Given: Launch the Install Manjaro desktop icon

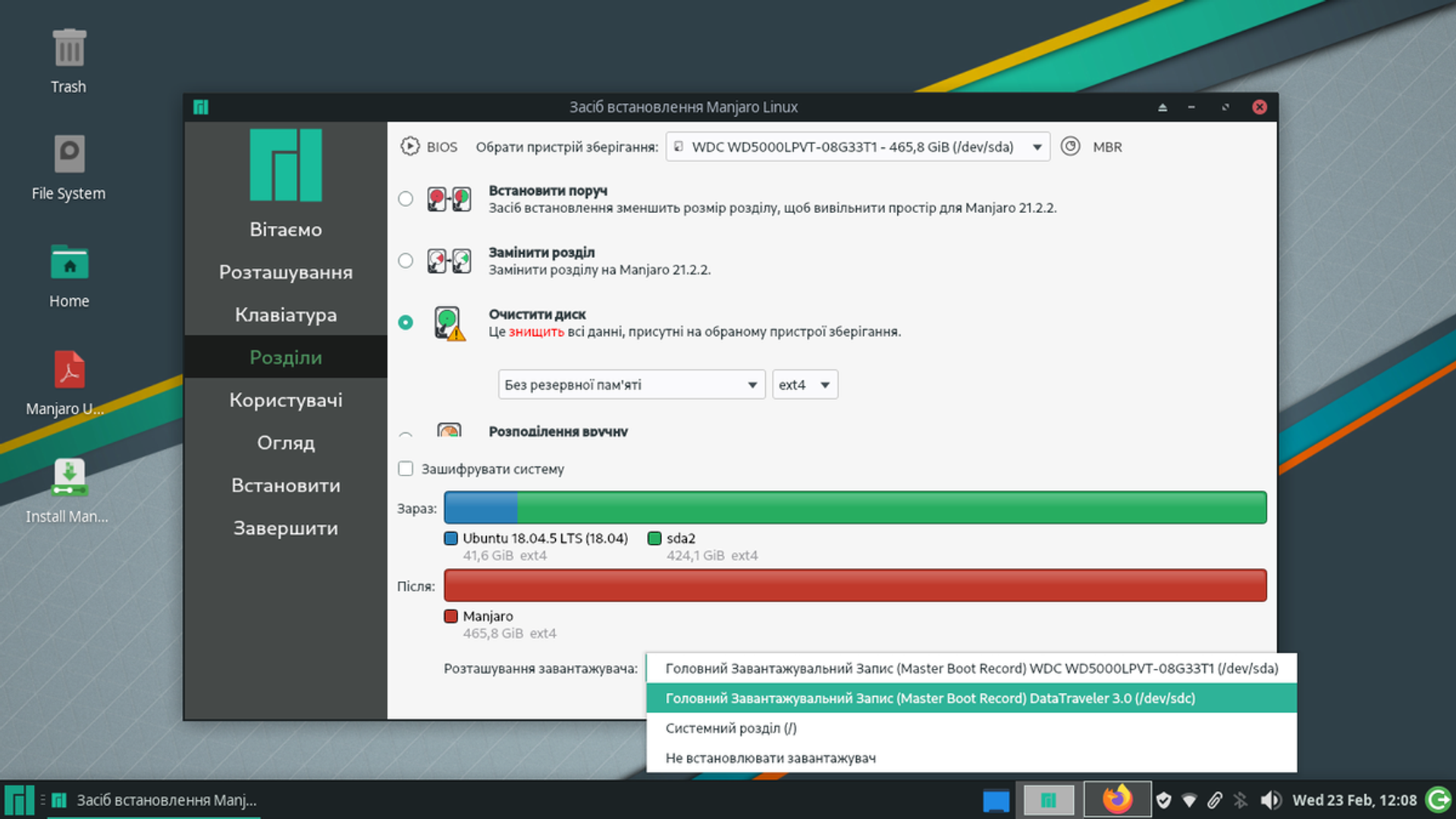Looking at the screenshot, I should tap(69, 491).
